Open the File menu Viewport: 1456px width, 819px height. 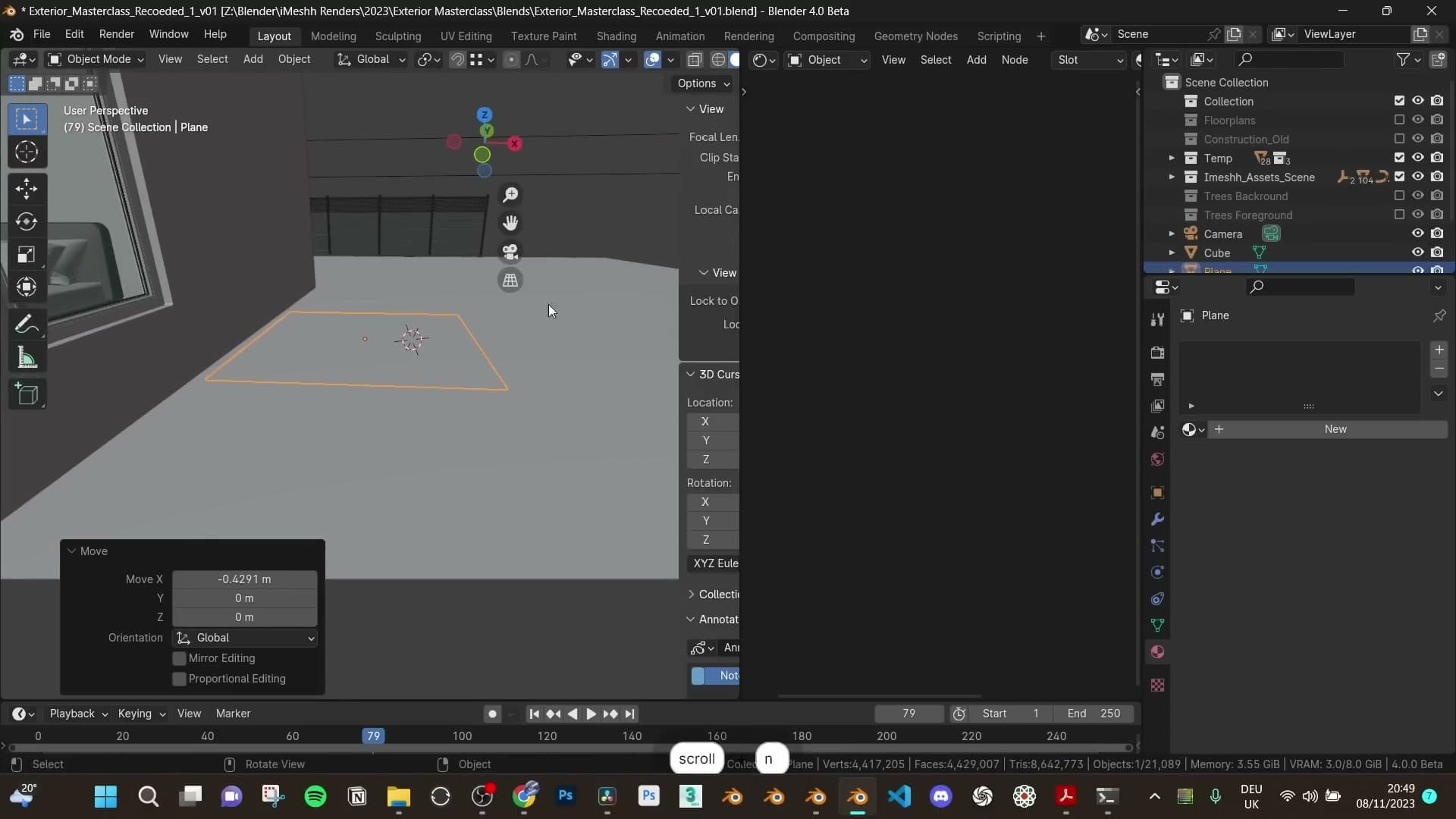coord(42,34)
